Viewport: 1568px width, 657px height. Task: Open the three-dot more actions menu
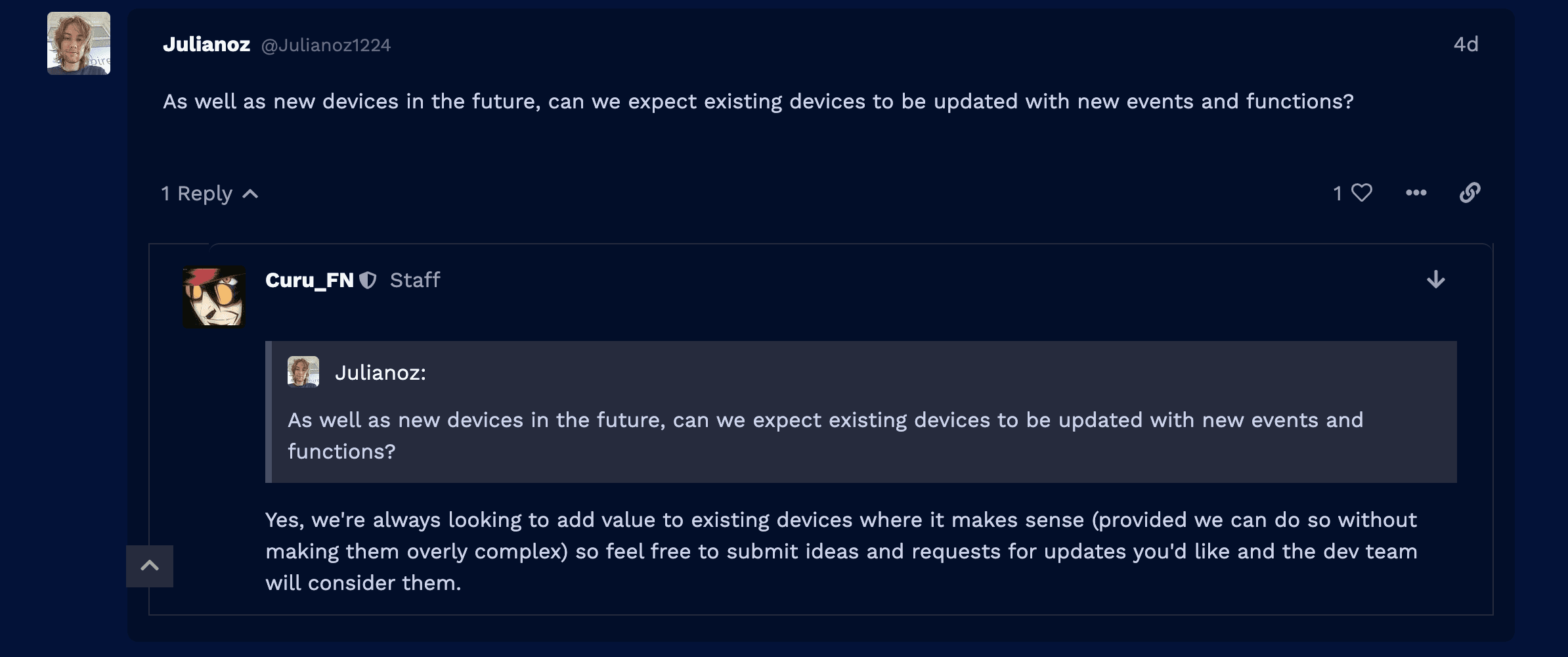(x=1416, y=193)
